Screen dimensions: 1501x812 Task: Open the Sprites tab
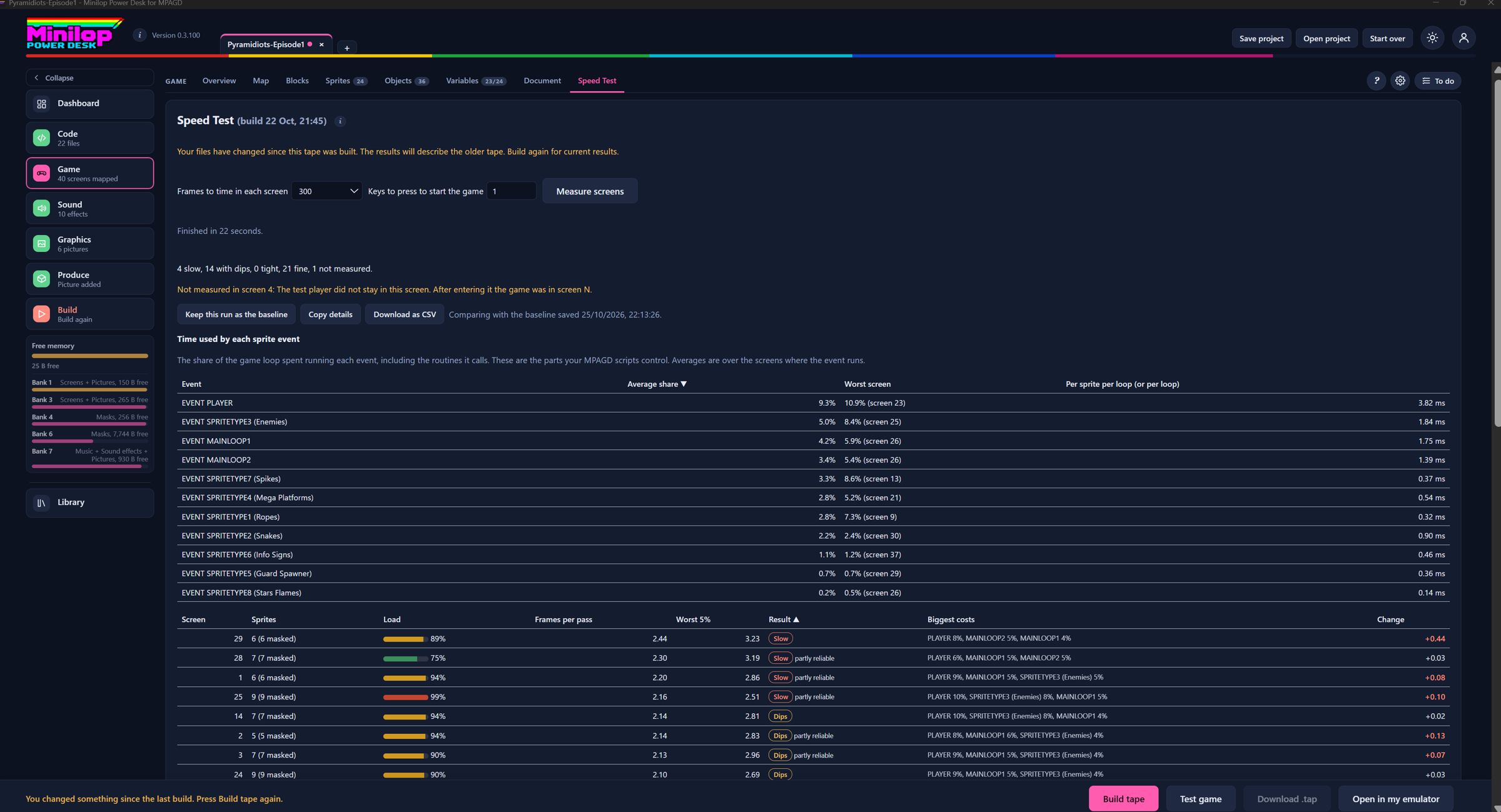pyautogui.click(x=346, y=81)
